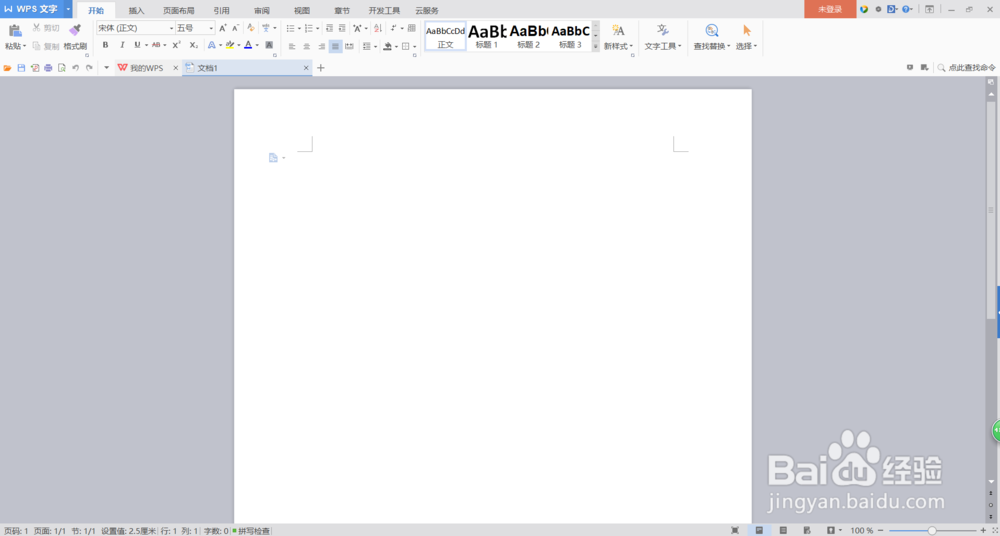Switch to the 视图 (View) tab
Image resolution: width=1000 pixels, height=536 pixels.
click(x=302, y=11)
